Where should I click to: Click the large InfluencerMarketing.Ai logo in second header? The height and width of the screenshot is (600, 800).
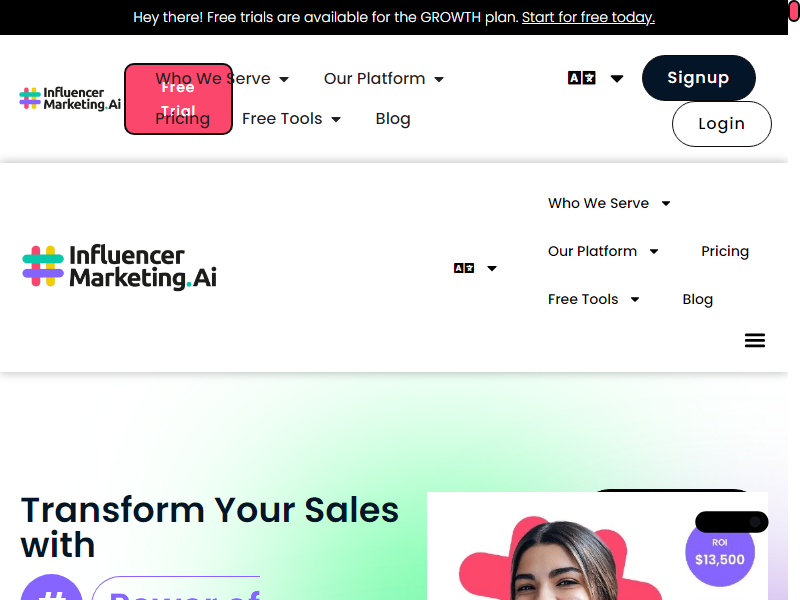120,267
